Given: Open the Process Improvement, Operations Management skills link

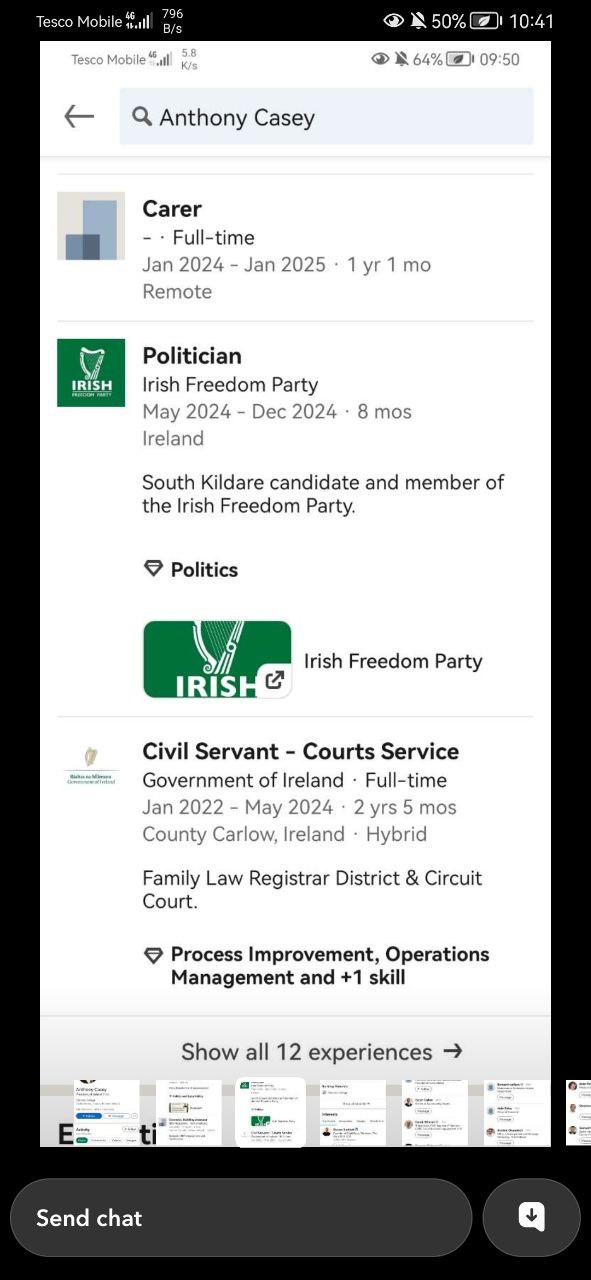Looking at the screenshot, I should click(x=330, y=966).
